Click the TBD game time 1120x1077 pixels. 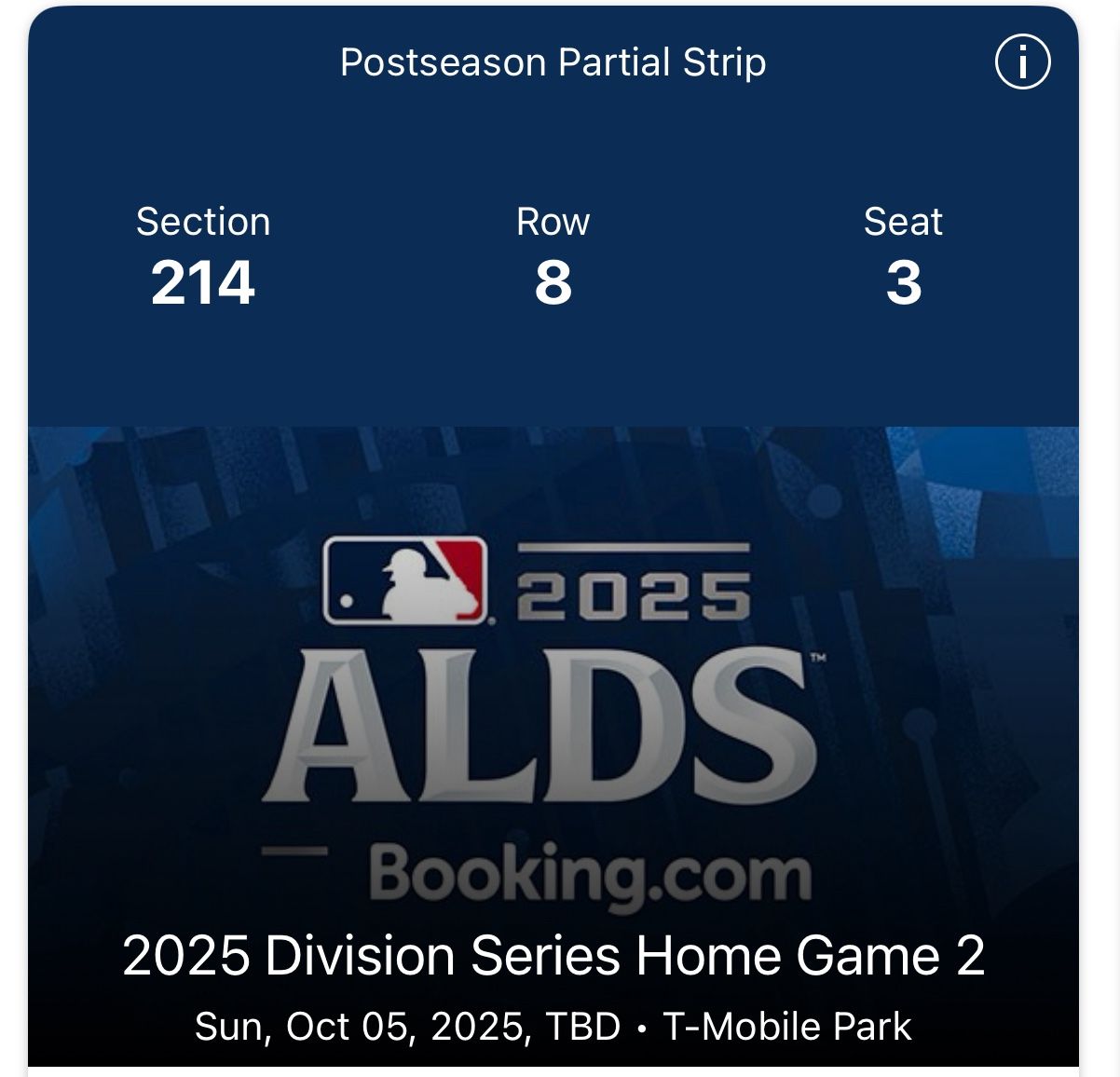[x=583, y=1027]
